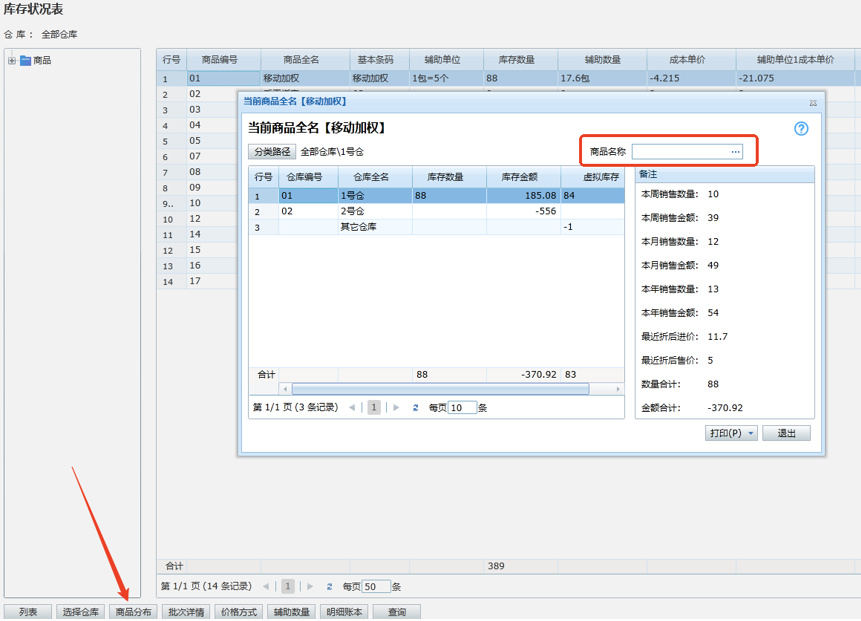Click the refresh icon in dialog pager

pos(416,408)
